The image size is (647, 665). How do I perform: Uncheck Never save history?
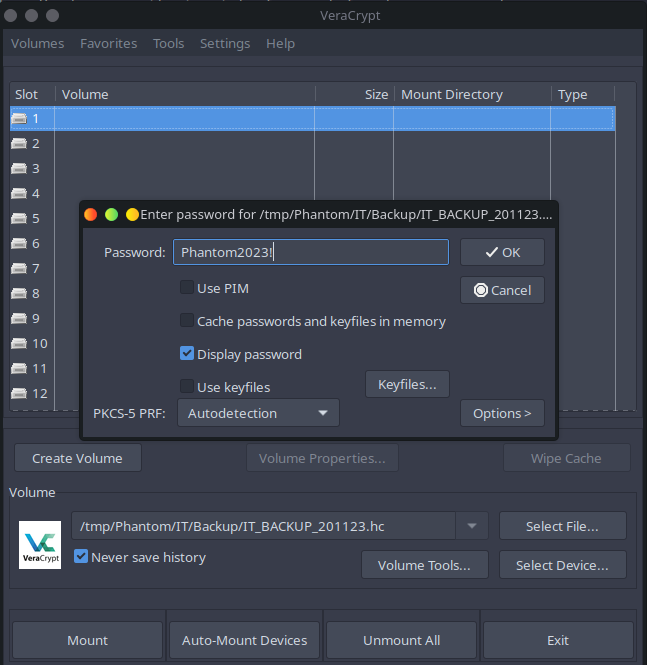[x=81, y=556]
